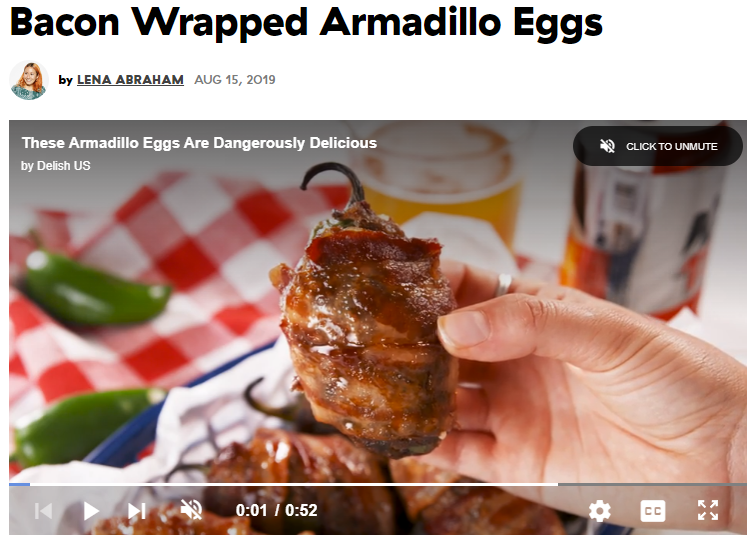
Task: Skip to the next video
Action: coord(137,511)
